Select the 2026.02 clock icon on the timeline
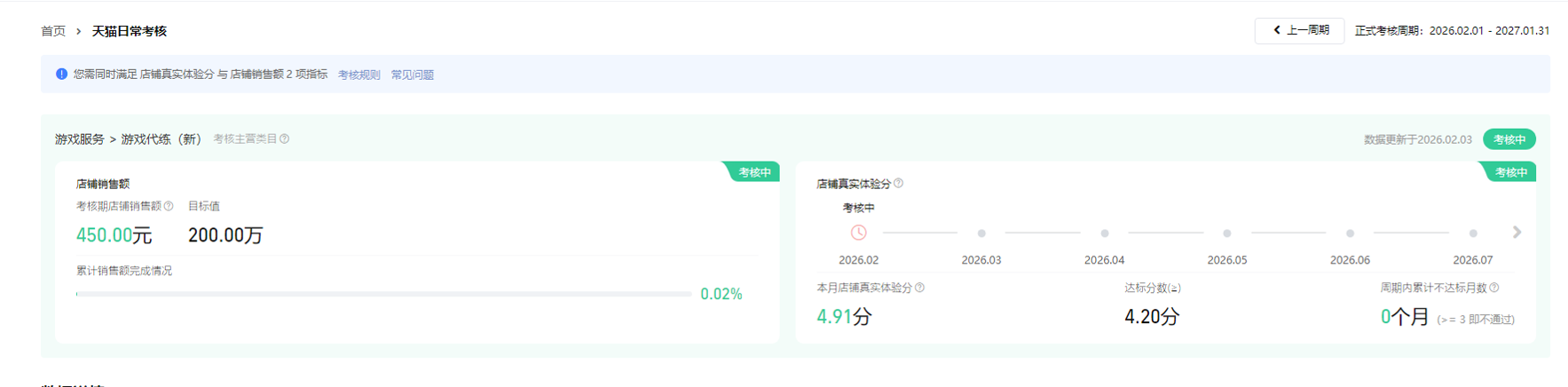This screenshot has width=1568, height=387. 858,233
